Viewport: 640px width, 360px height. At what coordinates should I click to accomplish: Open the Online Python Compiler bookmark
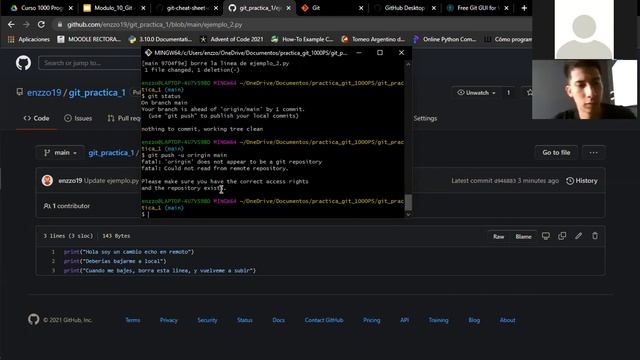click(x=444, y=39)
